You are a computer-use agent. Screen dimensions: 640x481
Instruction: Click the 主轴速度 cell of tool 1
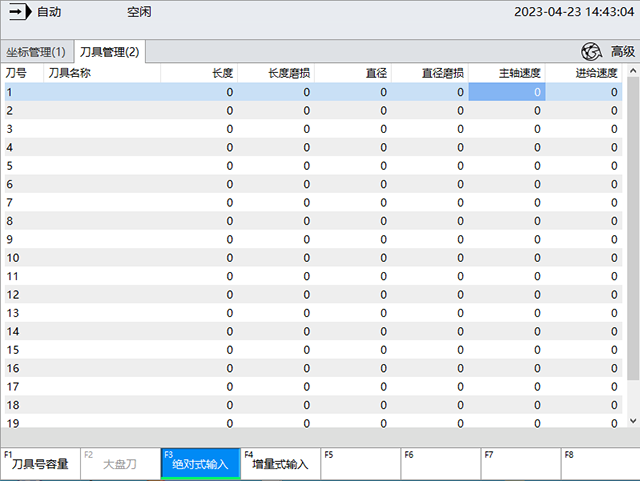[x=507, y=92]
